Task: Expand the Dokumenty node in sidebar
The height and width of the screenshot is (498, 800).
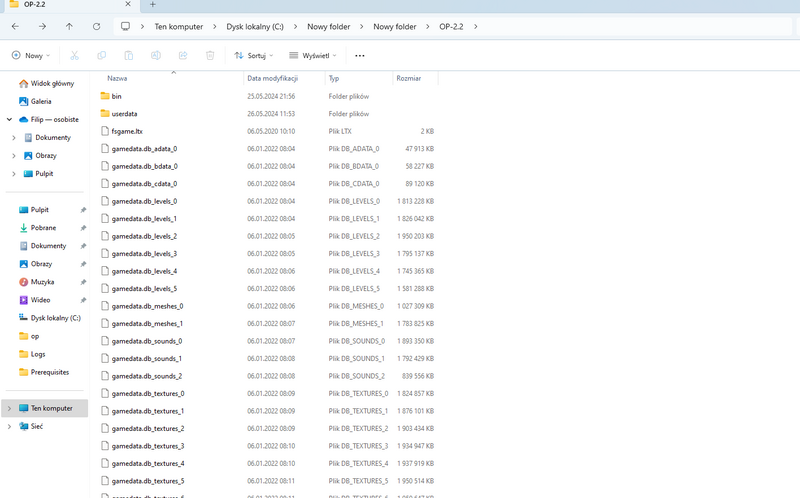Action: click(x=14, y=137)
